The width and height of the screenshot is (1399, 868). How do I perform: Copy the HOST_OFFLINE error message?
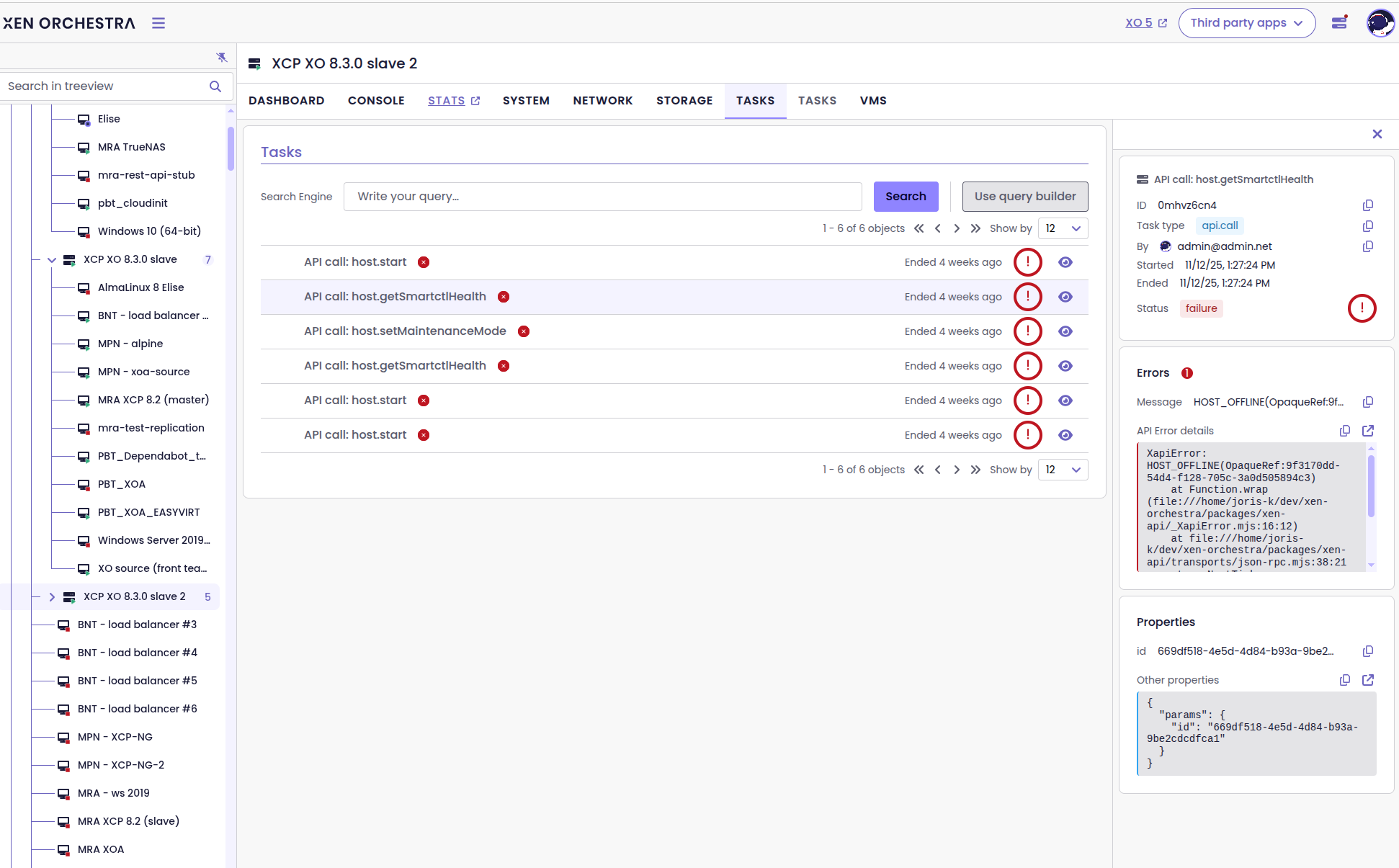point(1368,402)
